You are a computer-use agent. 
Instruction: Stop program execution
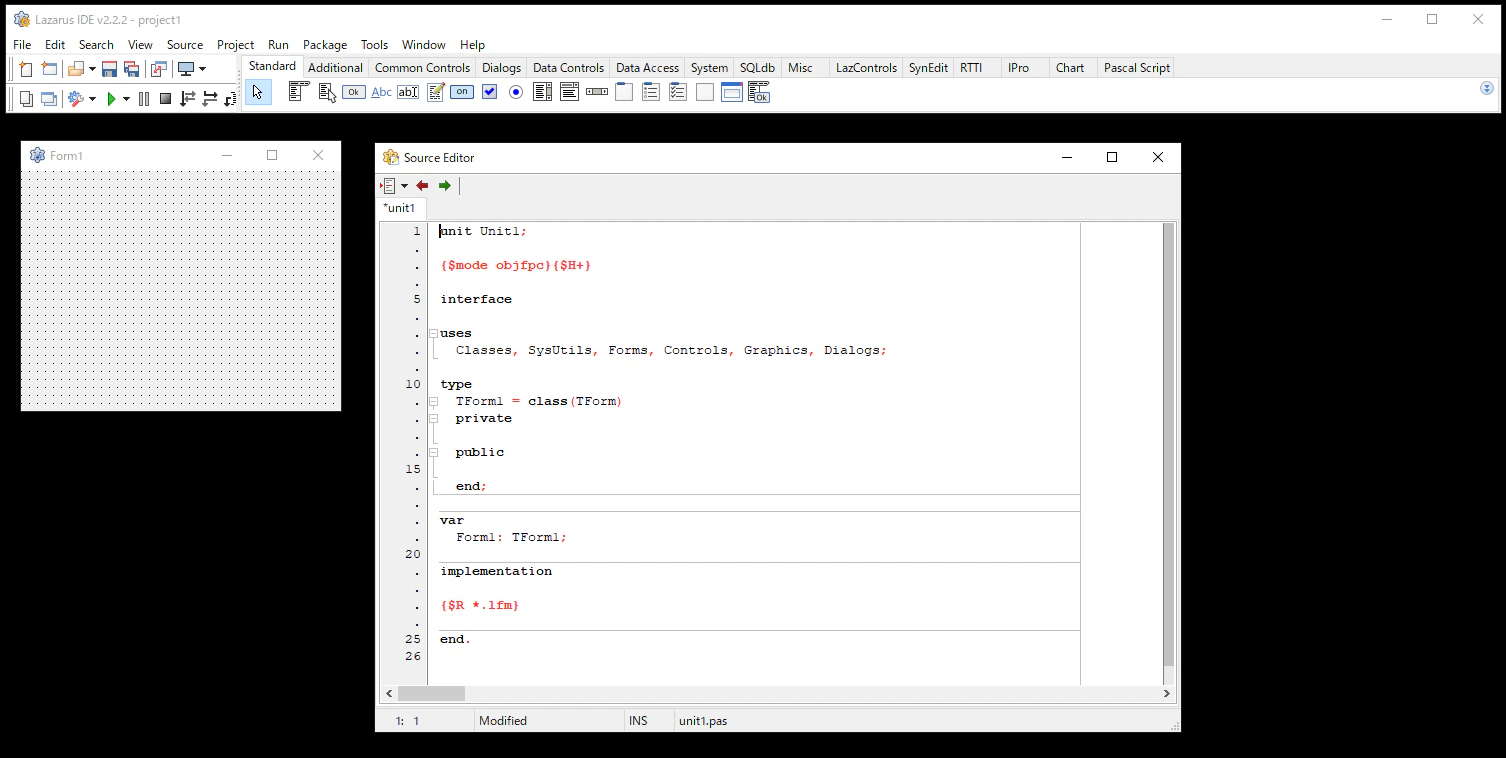[166, 98]
